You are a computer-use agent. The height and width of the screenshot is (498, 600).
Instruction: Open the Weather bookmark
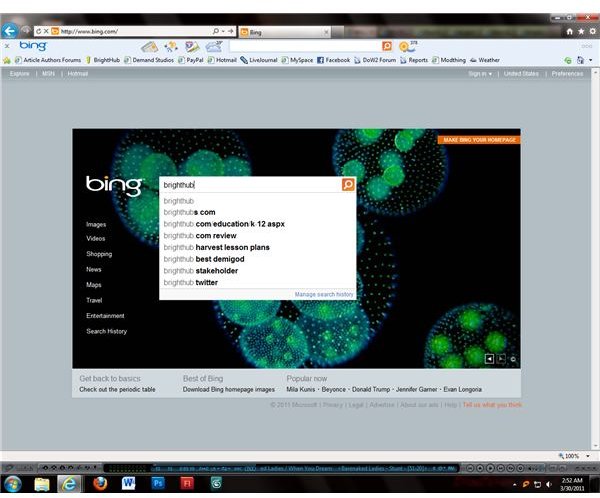pos(485,60)
